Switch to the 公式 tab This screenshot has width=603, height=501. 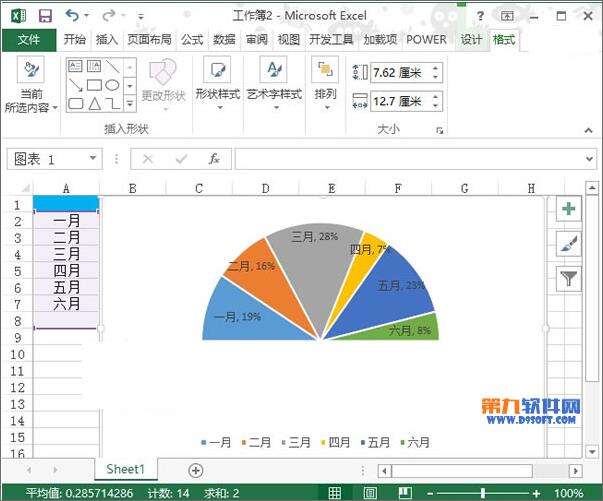[x=192, y=40]
